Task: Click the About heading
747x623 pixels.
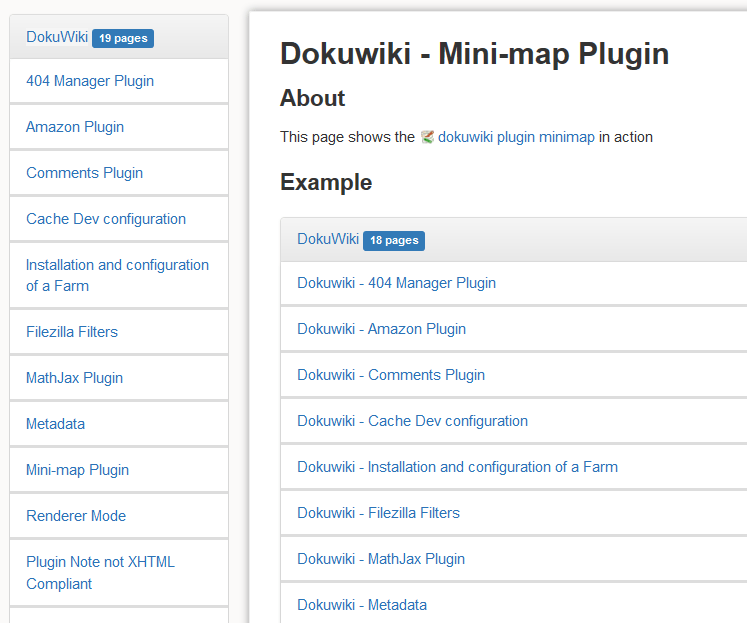Action: (313, 98)
